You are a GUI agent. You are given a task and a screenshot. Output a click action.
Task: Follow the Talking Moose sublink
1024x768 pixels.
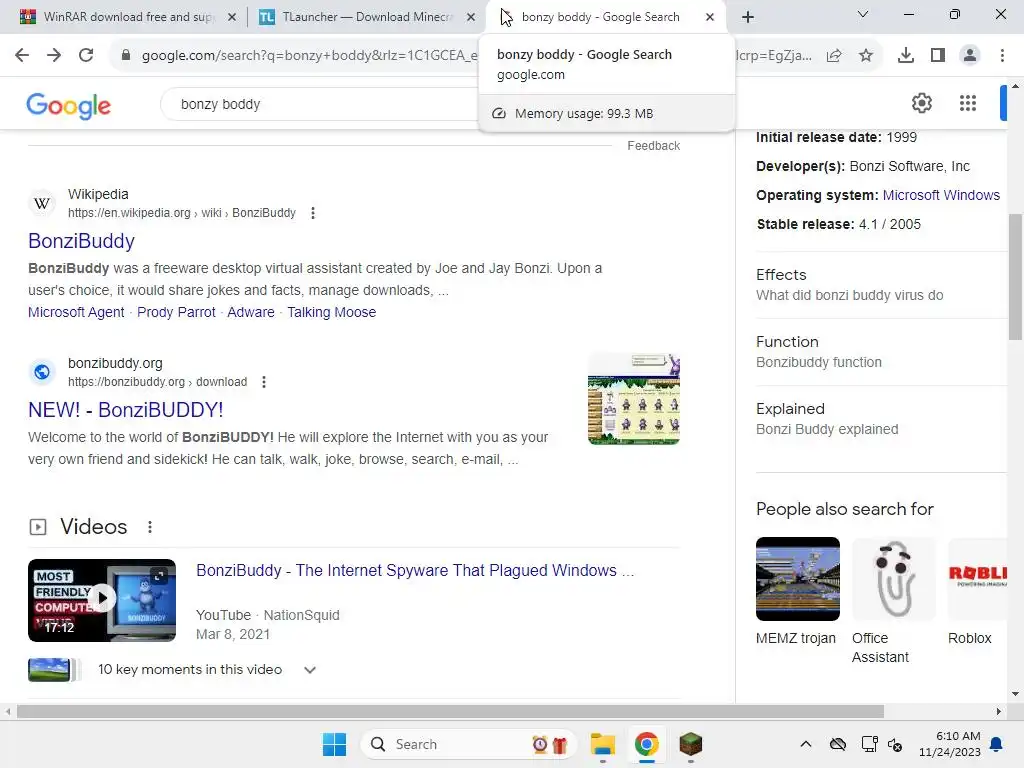tap(332, 312)
